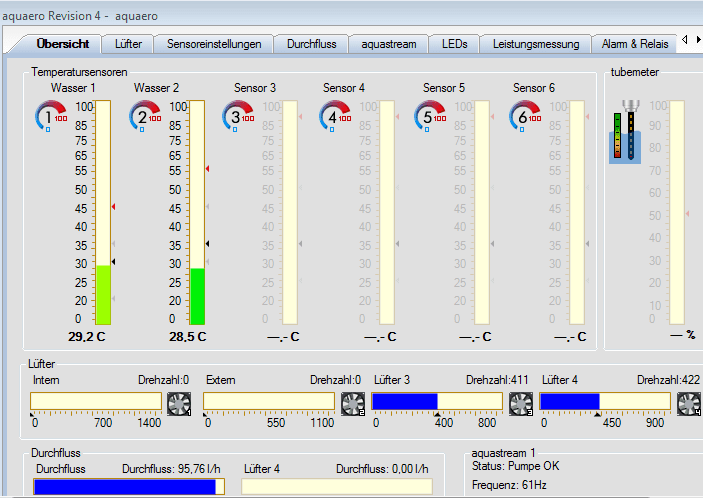Click the Drehzahl:411 value
Viewport: 703px width, 498px height.
pyautogui.click(x=497, y=380)
